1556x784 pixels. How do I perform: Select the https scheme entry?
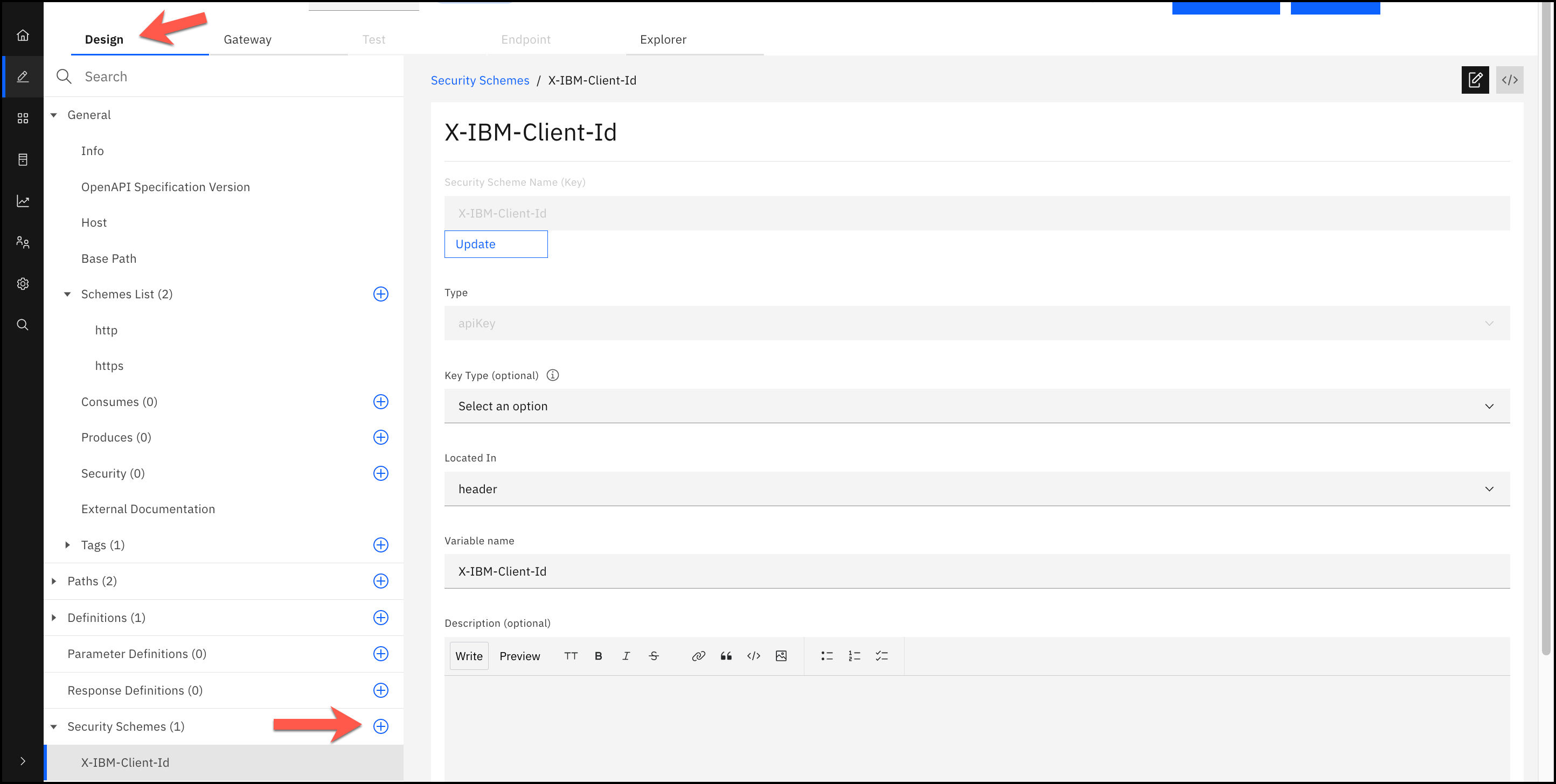pos(109,366)
